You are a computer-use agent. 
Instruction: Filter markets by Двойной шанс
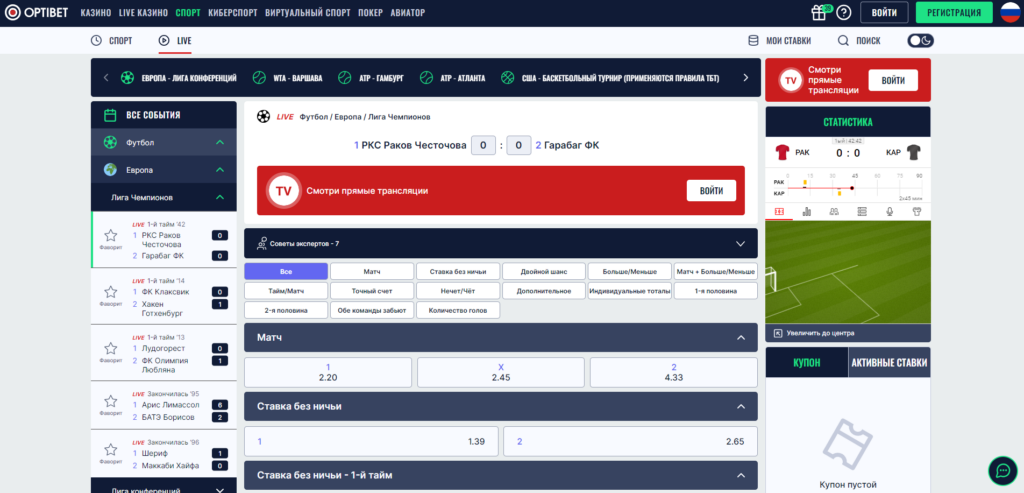[x=544, y=271]
